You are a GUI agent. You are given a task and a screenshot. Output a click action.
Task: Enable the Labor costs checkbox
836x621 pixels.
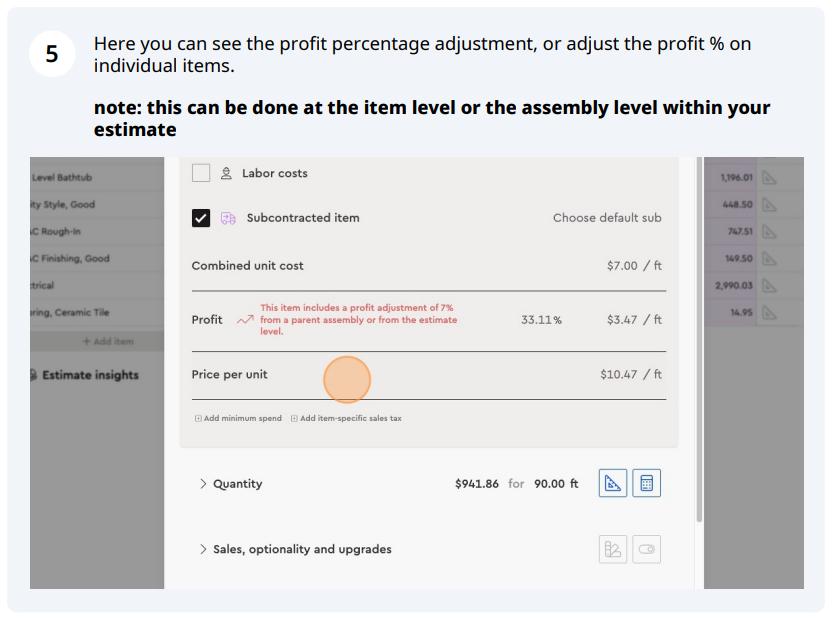coord(201,173)
